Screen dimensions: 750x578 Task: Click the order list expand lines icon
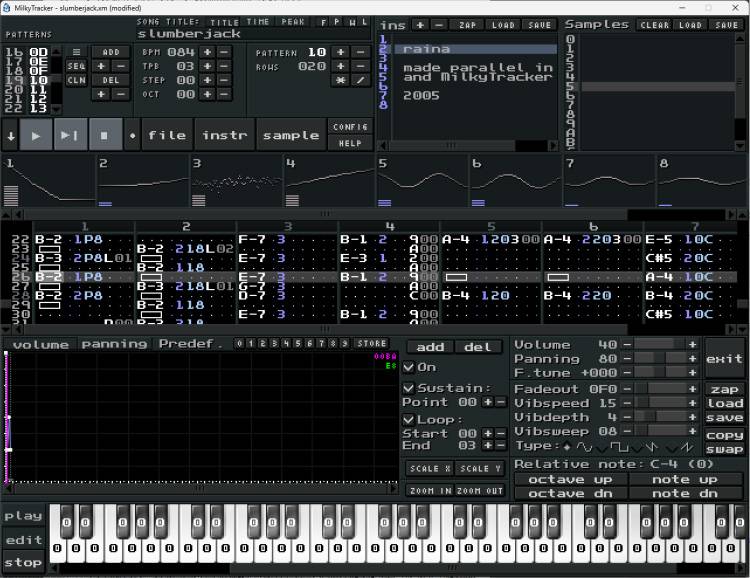coord(77,52)
